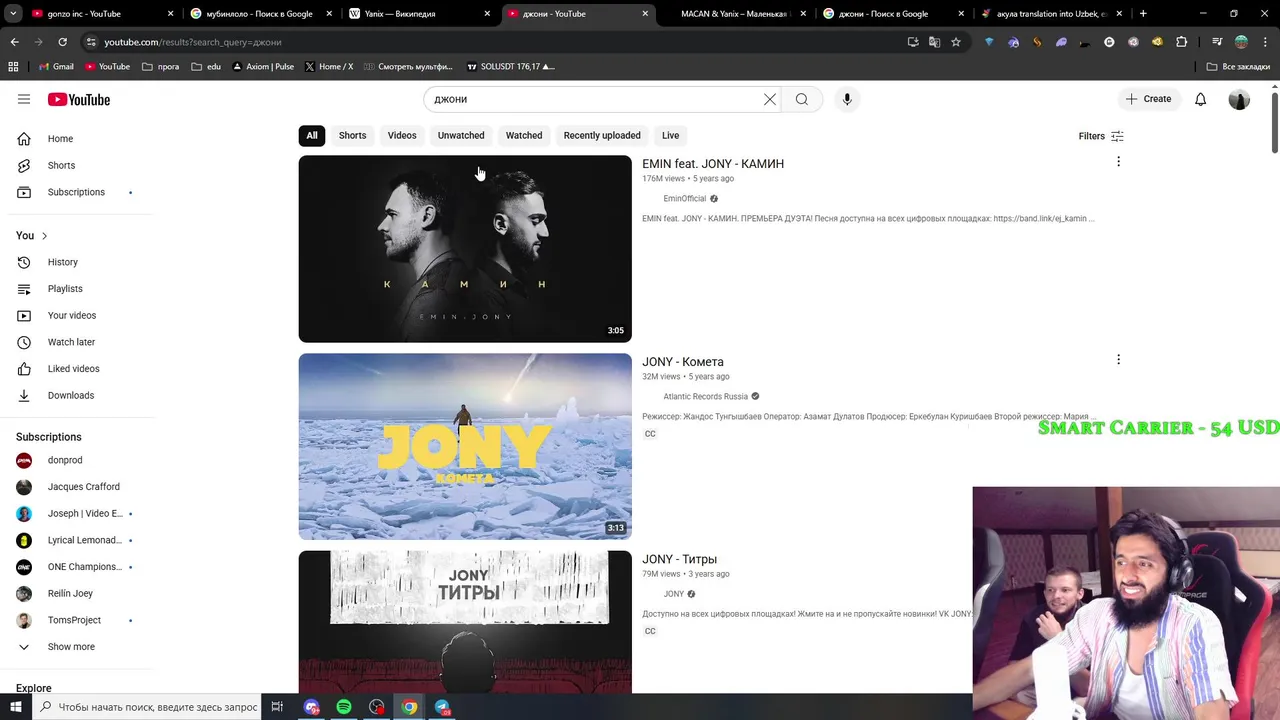
Task: Open the прога bookmarks folder
Action: point(160,67)
